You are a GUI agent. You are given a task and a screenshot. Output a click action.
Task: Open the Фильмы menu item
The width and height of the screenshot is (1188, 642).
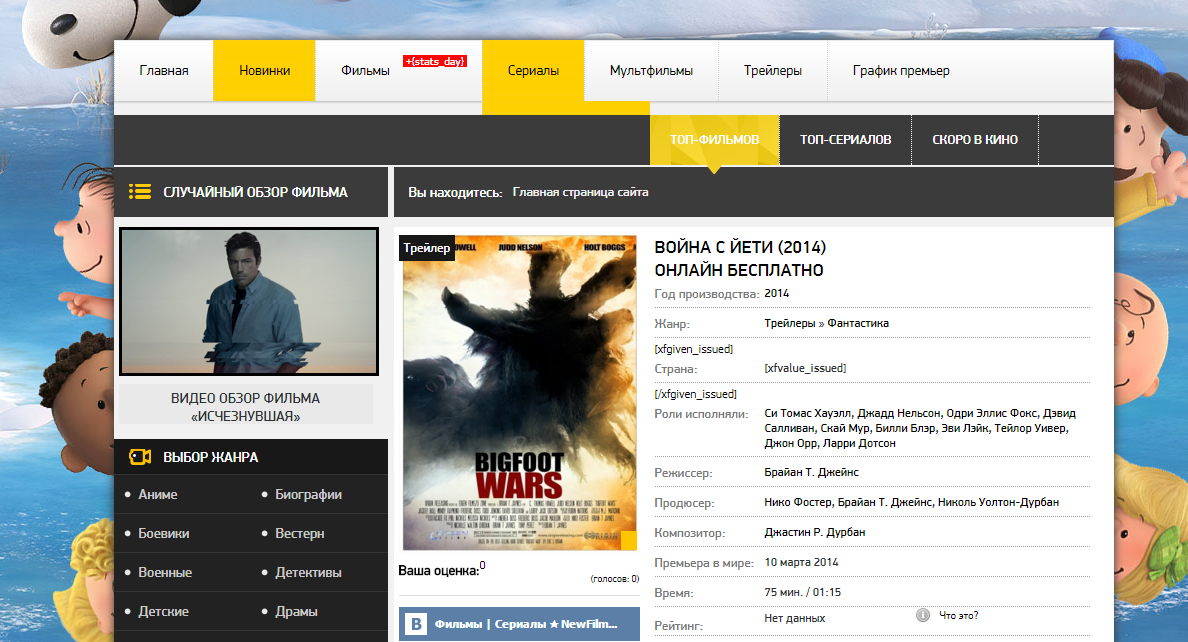click(x=365, y=70)
